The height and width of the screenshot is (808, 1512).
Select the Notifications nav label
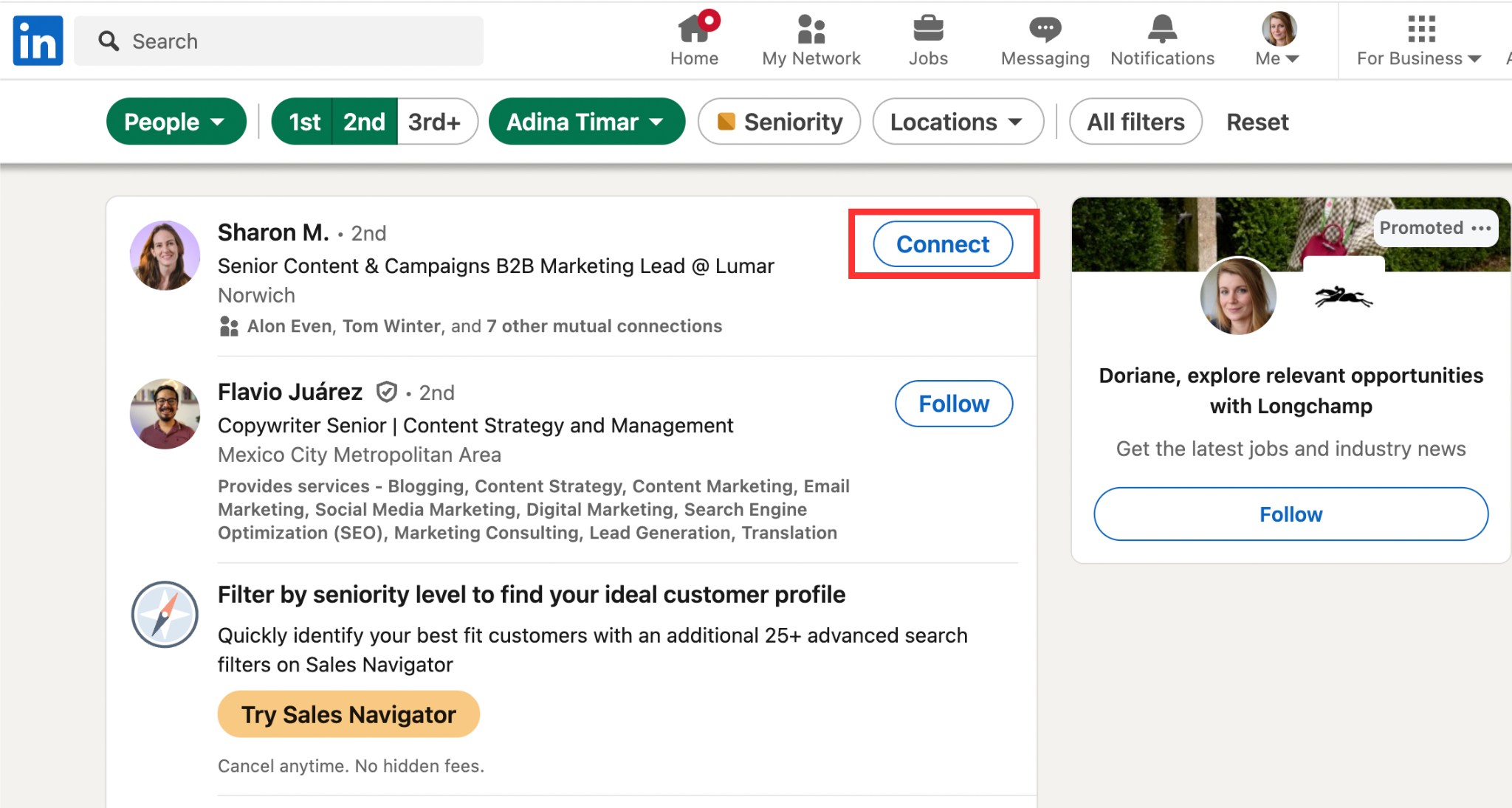click(1162, 58)
